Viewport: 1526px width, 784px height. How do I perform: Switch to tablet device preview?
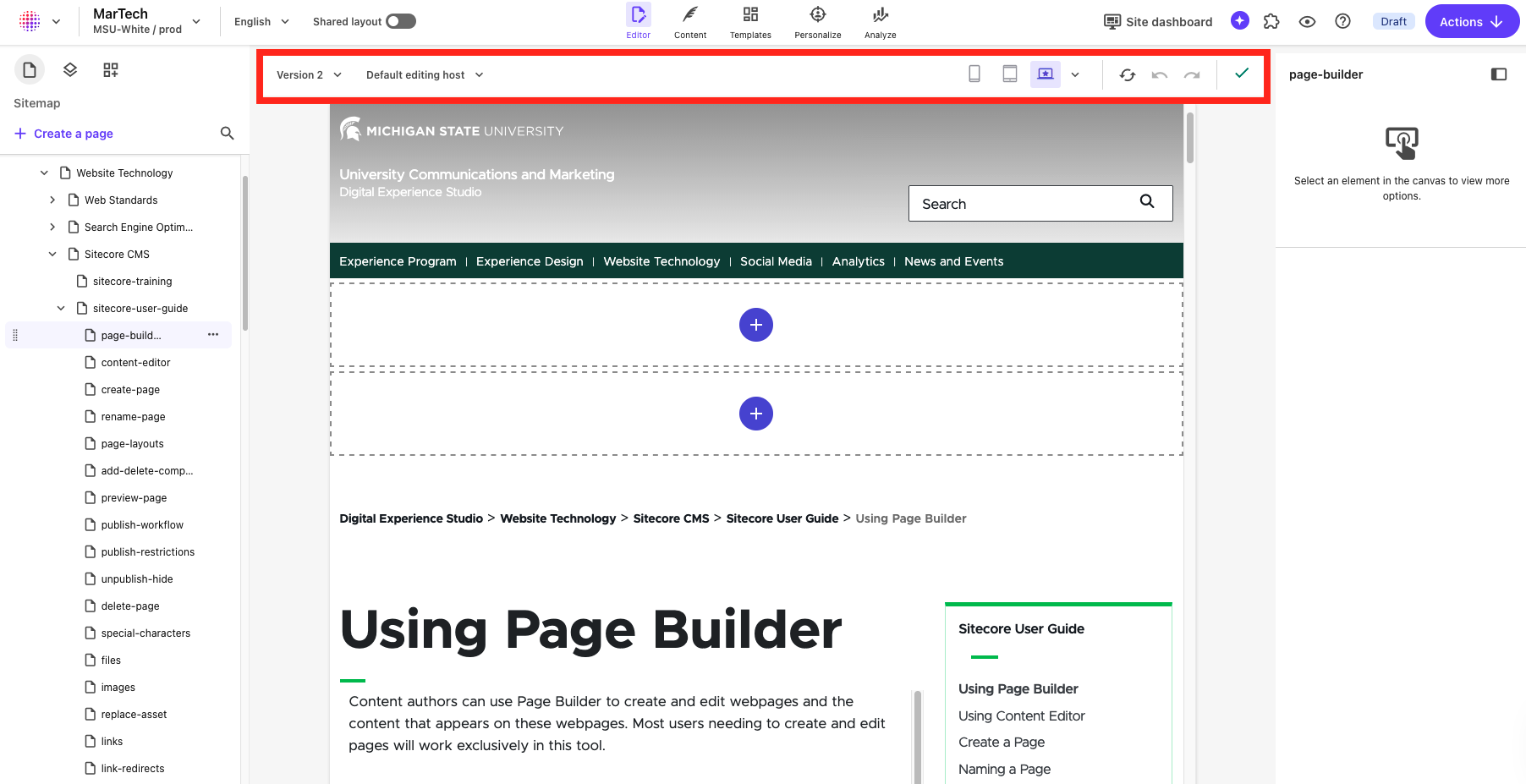click(x=1010, y=74)
